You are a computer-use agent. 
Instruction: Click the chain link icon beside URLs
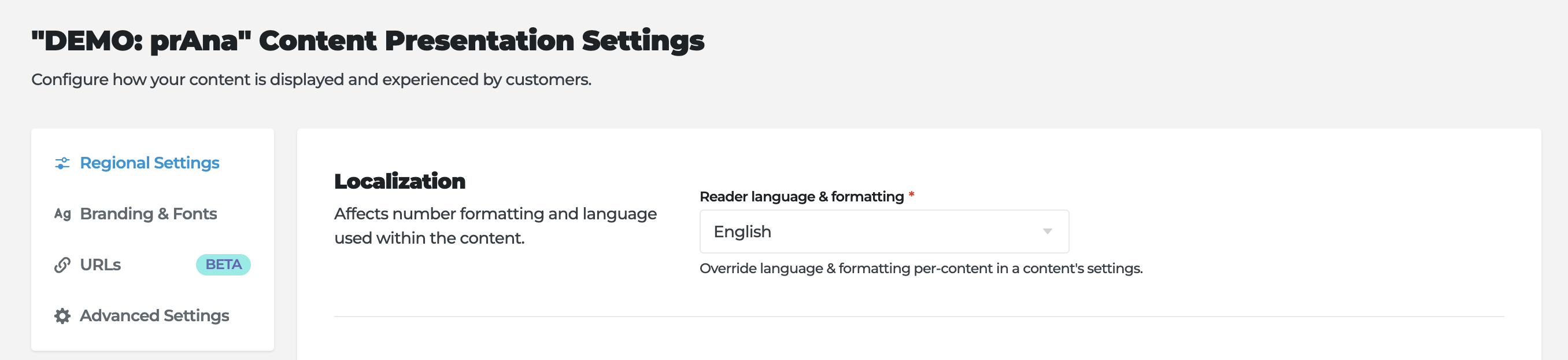pos(62,265)
